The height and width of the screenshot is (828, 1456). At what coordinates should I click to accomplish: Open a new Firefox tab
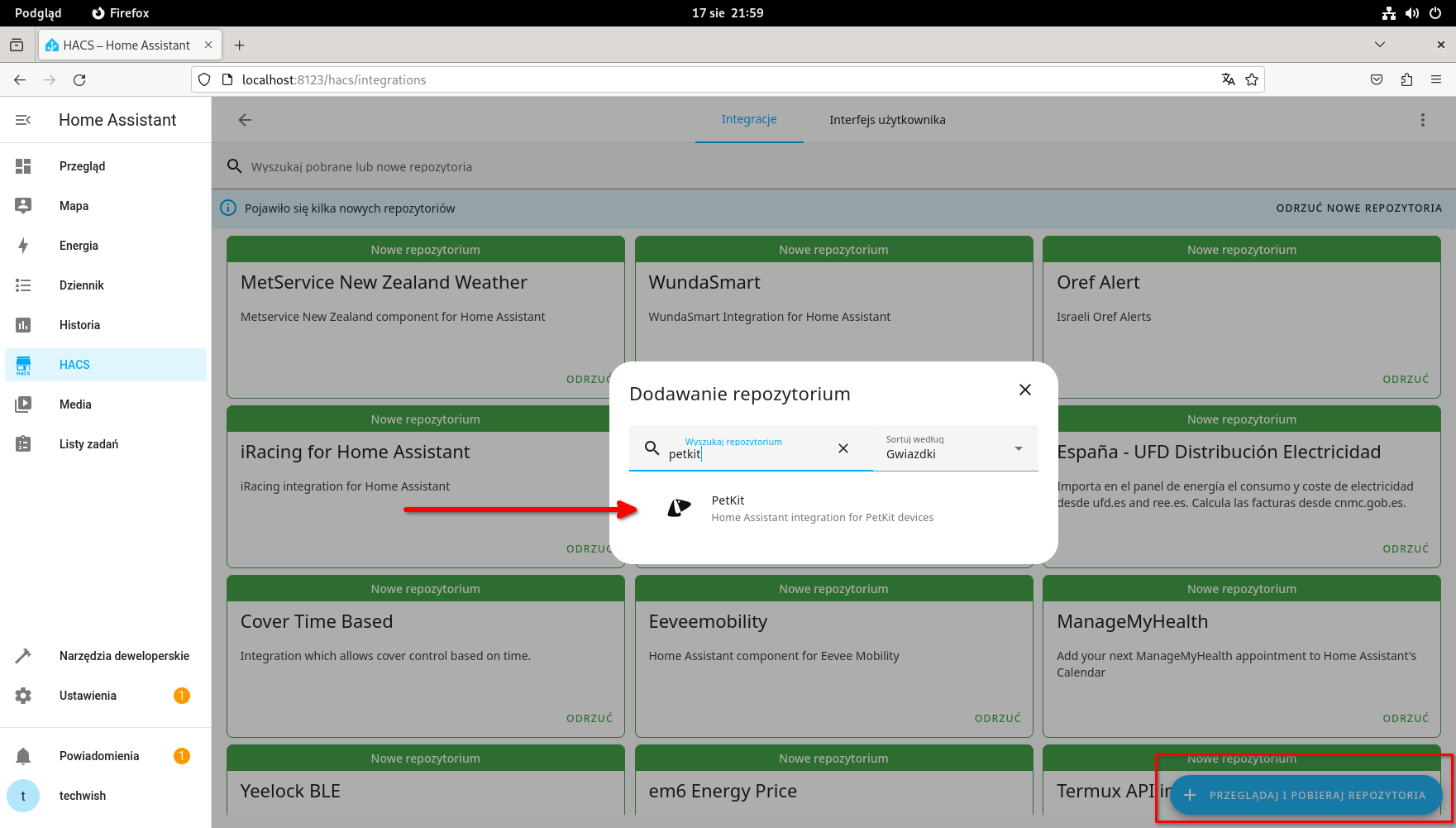tap(240, 45)
